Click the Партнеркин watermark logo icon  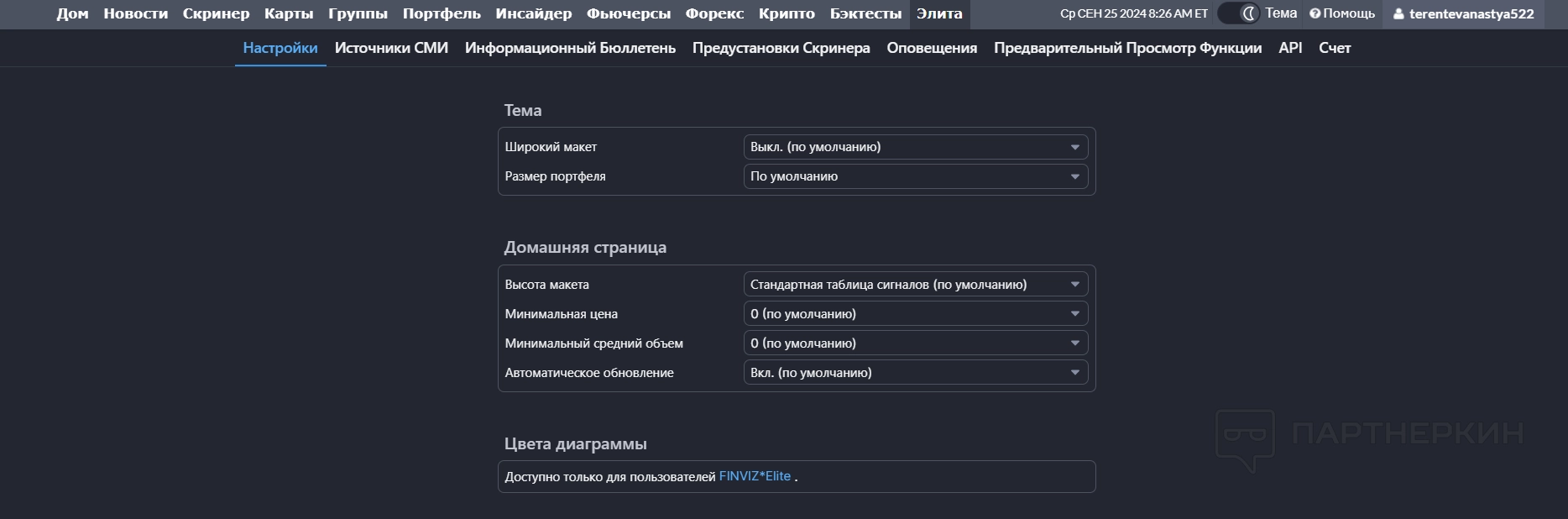tap(1245, 438)
